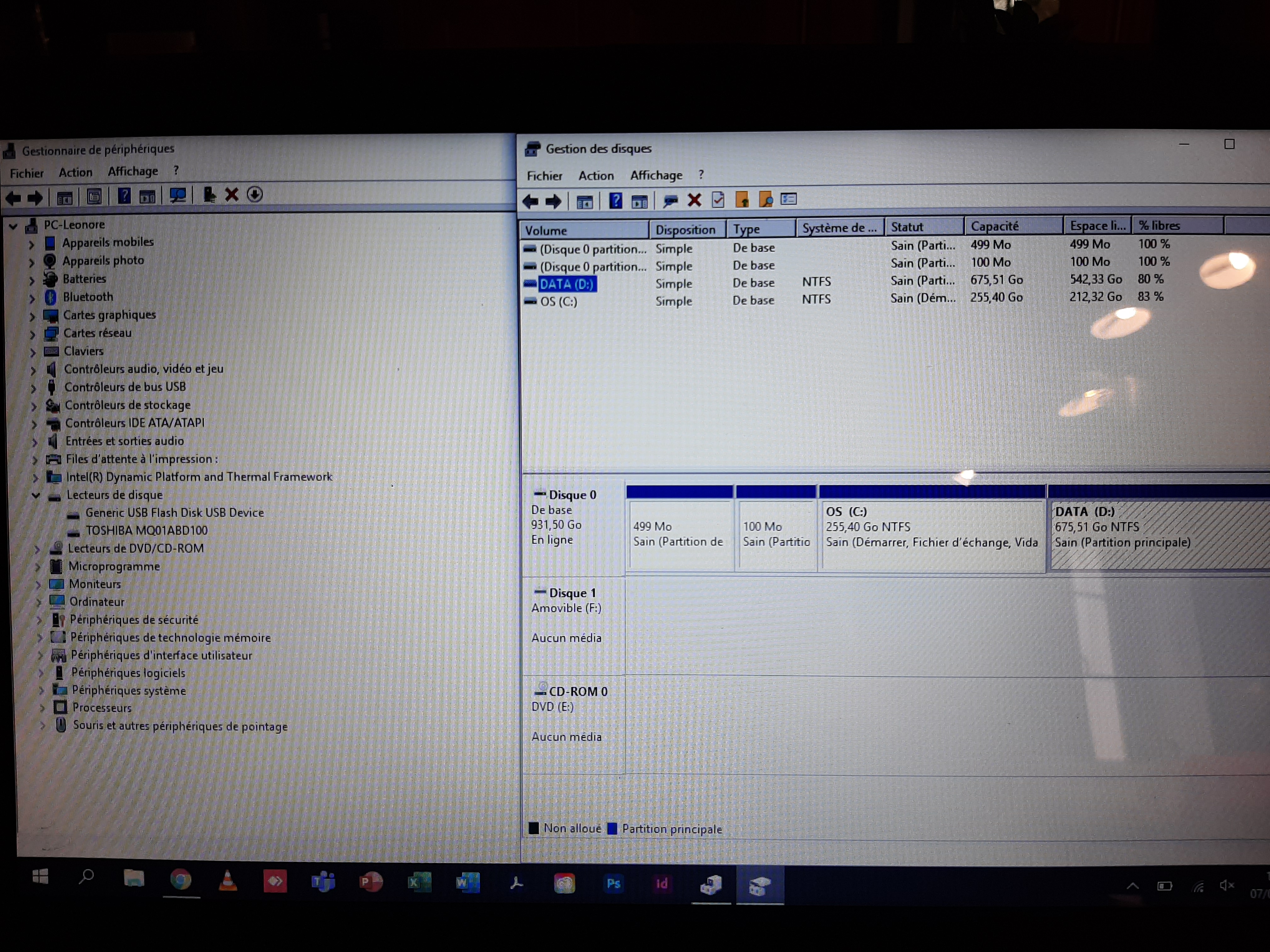This screenshot has width=1270, height=952.
Task: Launch Photoshop from the taskbar
Action: pos(613,884)
